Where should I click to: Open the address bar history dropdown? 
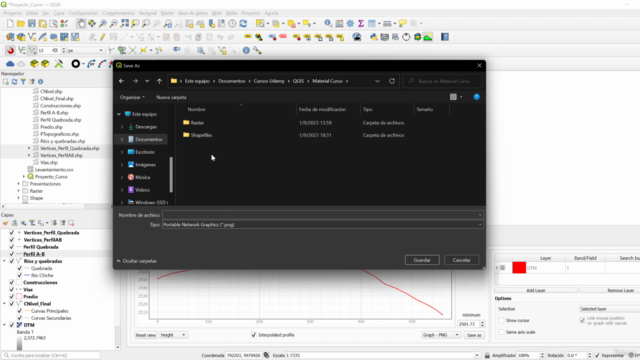pos(377,81)
